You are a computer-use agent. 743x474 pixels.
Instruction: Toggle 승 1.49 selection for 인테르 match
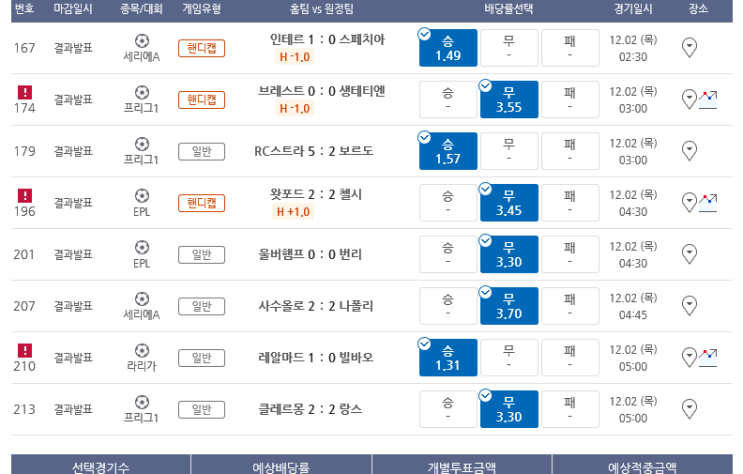(448, 48)
